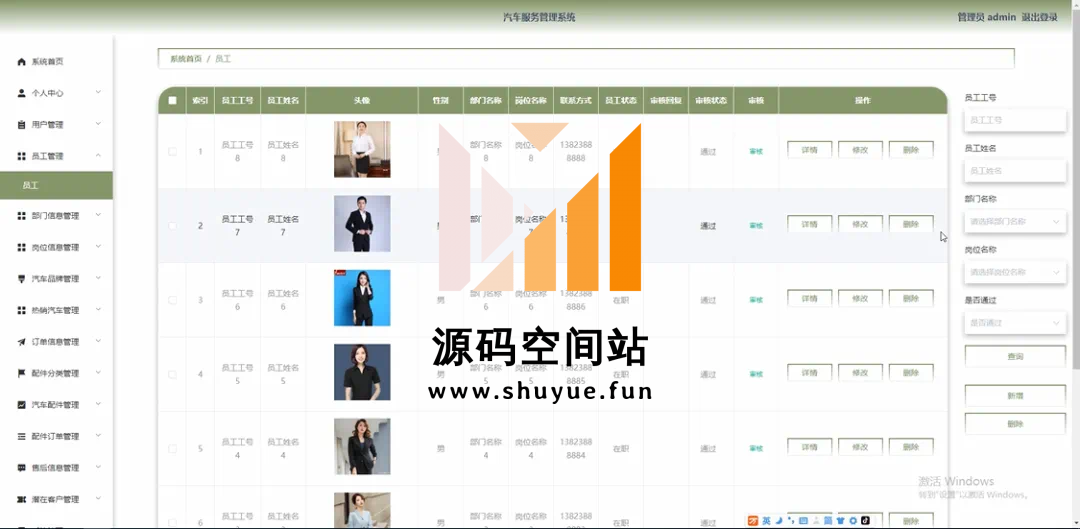Click the punctuation icon in input toolbar

coord(789,521)
